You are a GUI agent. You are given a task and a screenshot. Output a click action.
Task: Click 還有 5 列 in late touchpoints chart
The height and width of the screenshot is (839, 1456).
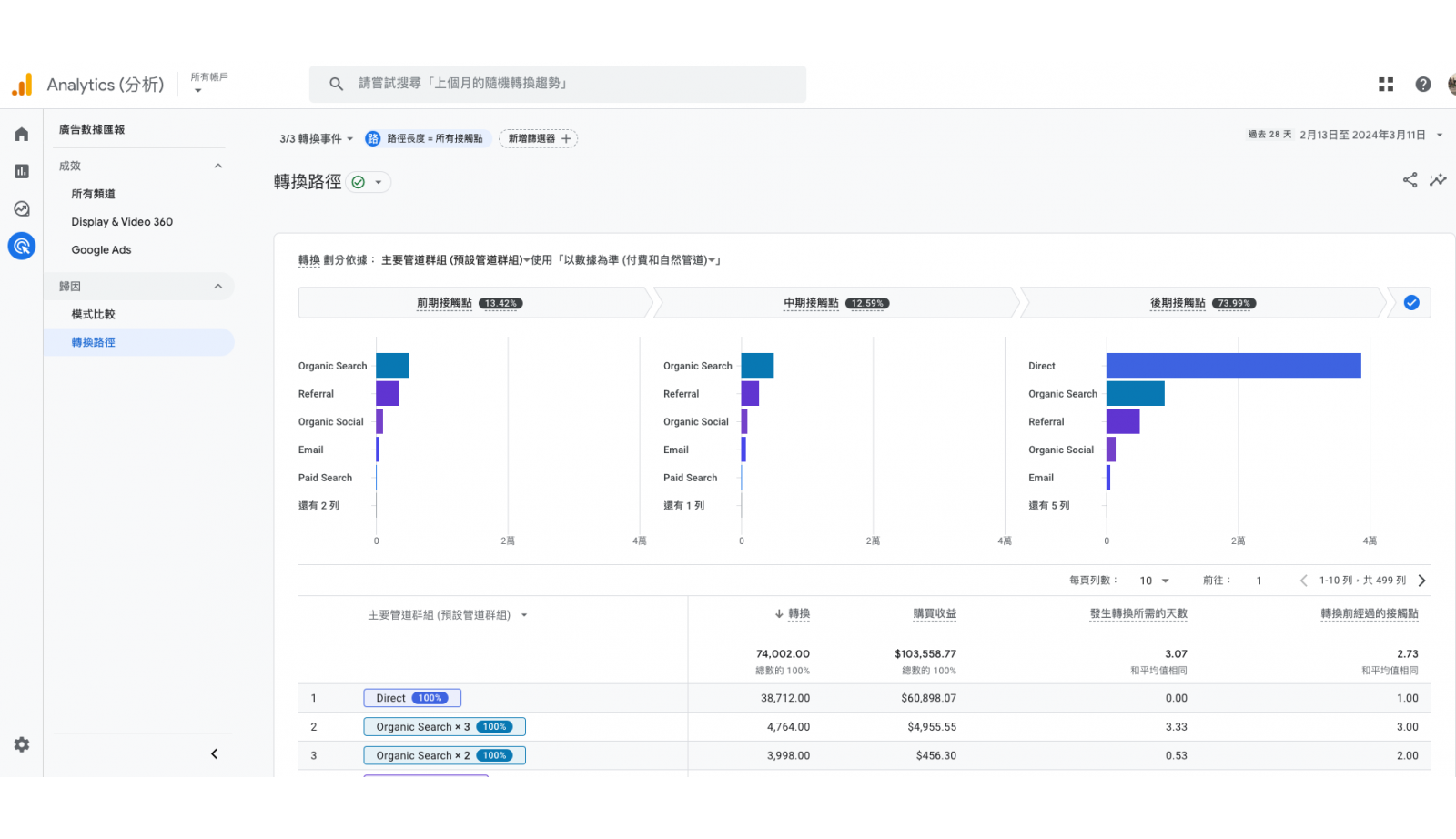(1049, 506)
